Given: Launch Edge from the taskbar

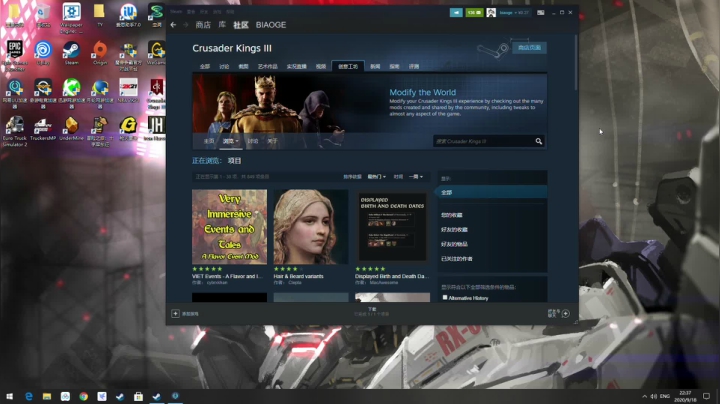Looking at the screenshot, I should [28, 396].
